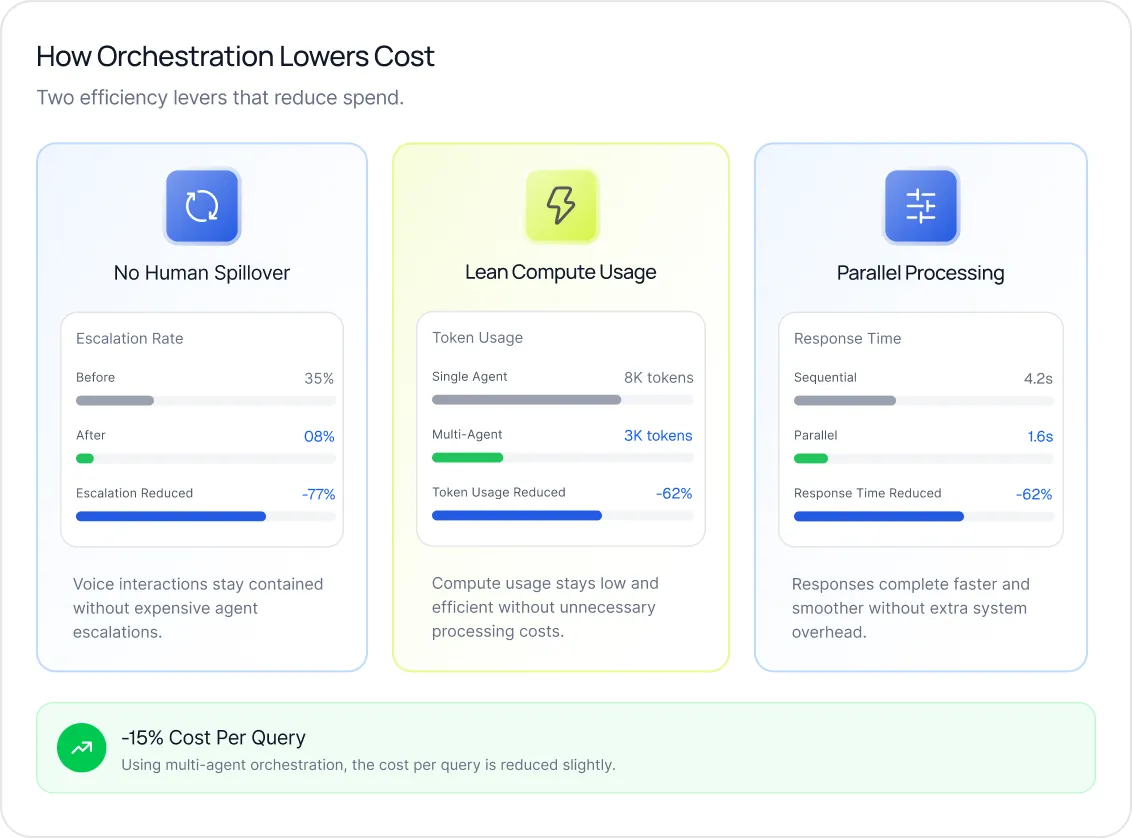This screenshot has width=1132, height=838.
Task: Click the 1.6s Parallel response time value
Action: (x=1039, y=435)
